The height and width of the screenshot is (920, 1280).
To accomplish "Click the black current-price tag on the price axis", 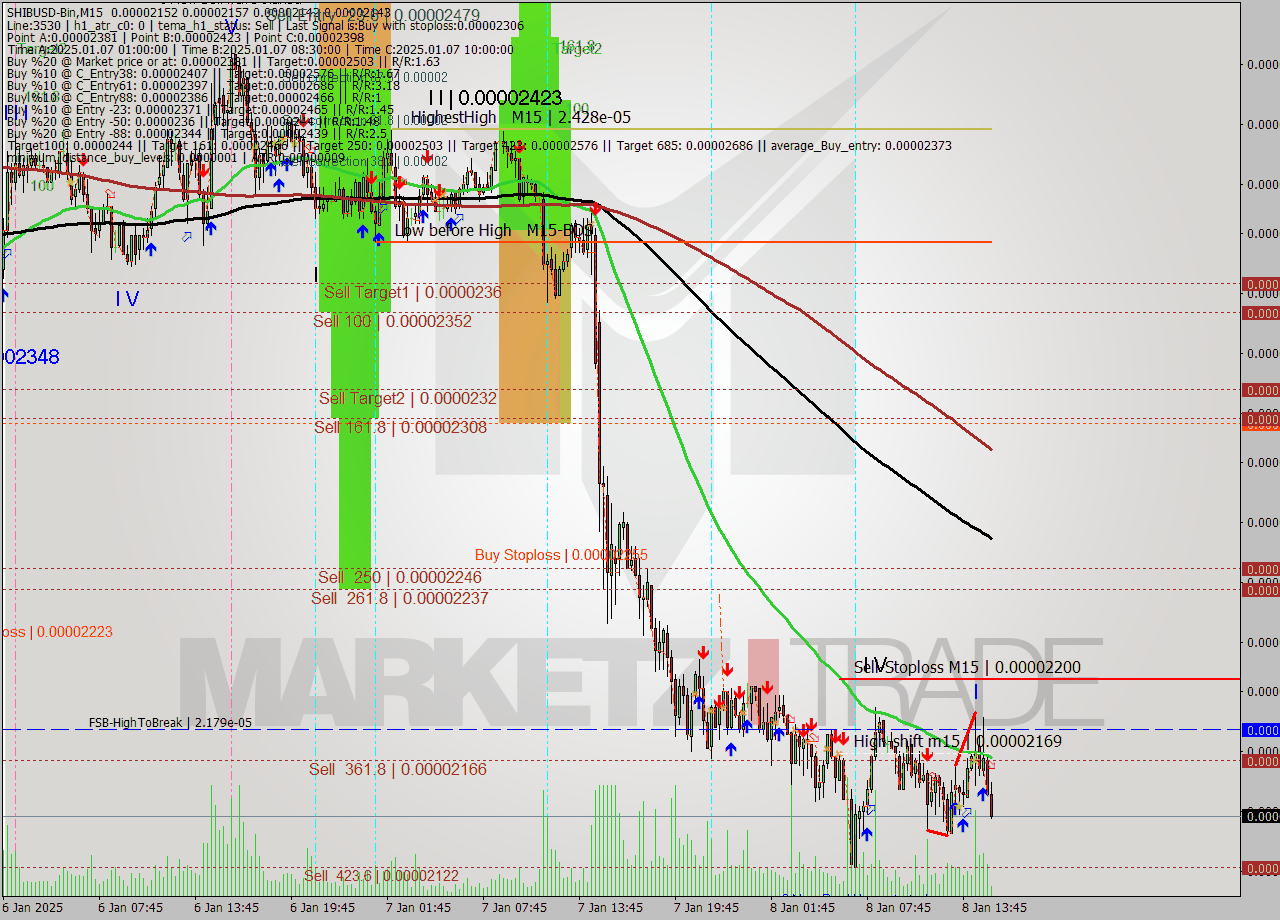I will (x=1260, y=816).
